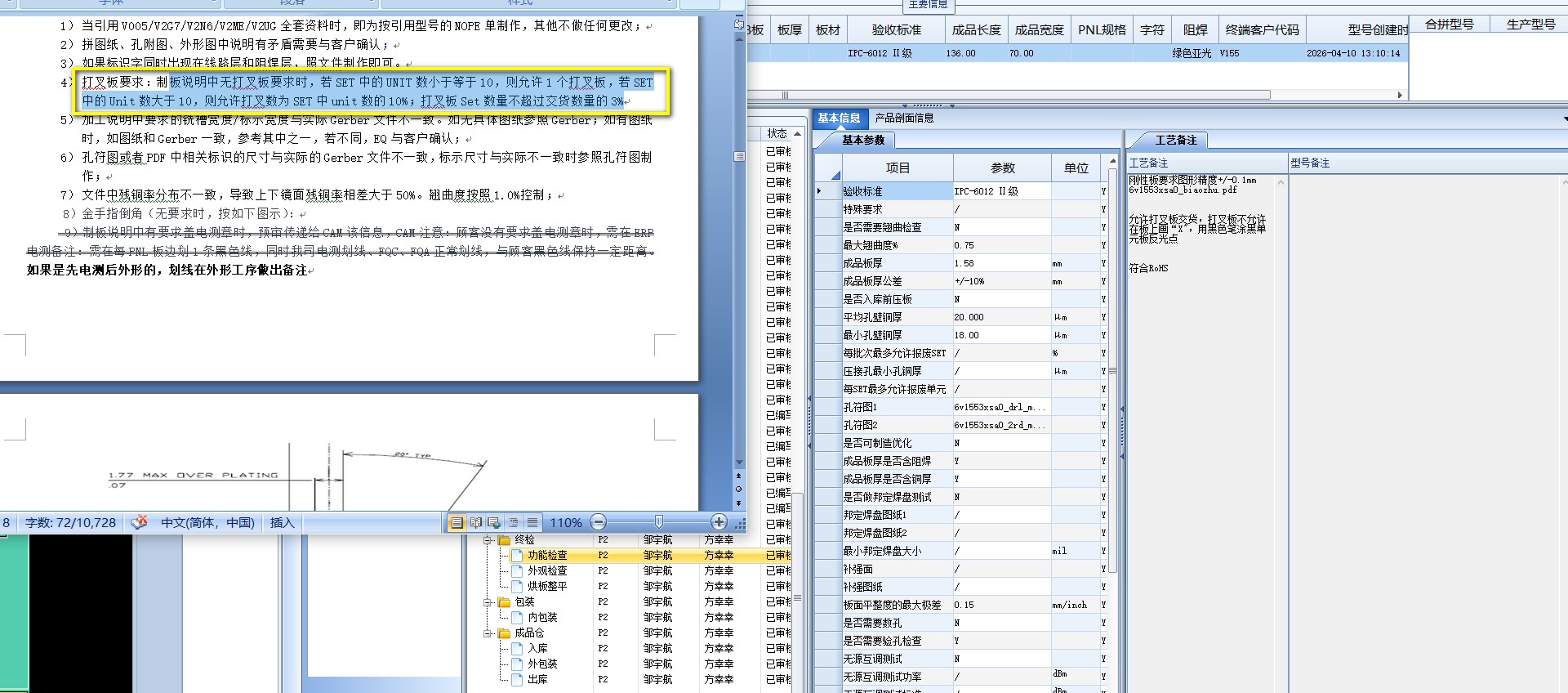Switch Word to Full Screen Reading view
1568x693 pixels.
tap(475, 522)
